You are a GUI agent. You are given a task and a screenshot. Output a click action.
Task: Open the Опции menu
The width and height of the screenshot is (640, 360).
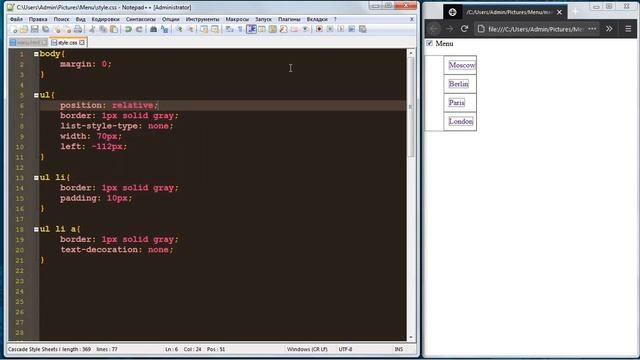[x=171, y=19]
